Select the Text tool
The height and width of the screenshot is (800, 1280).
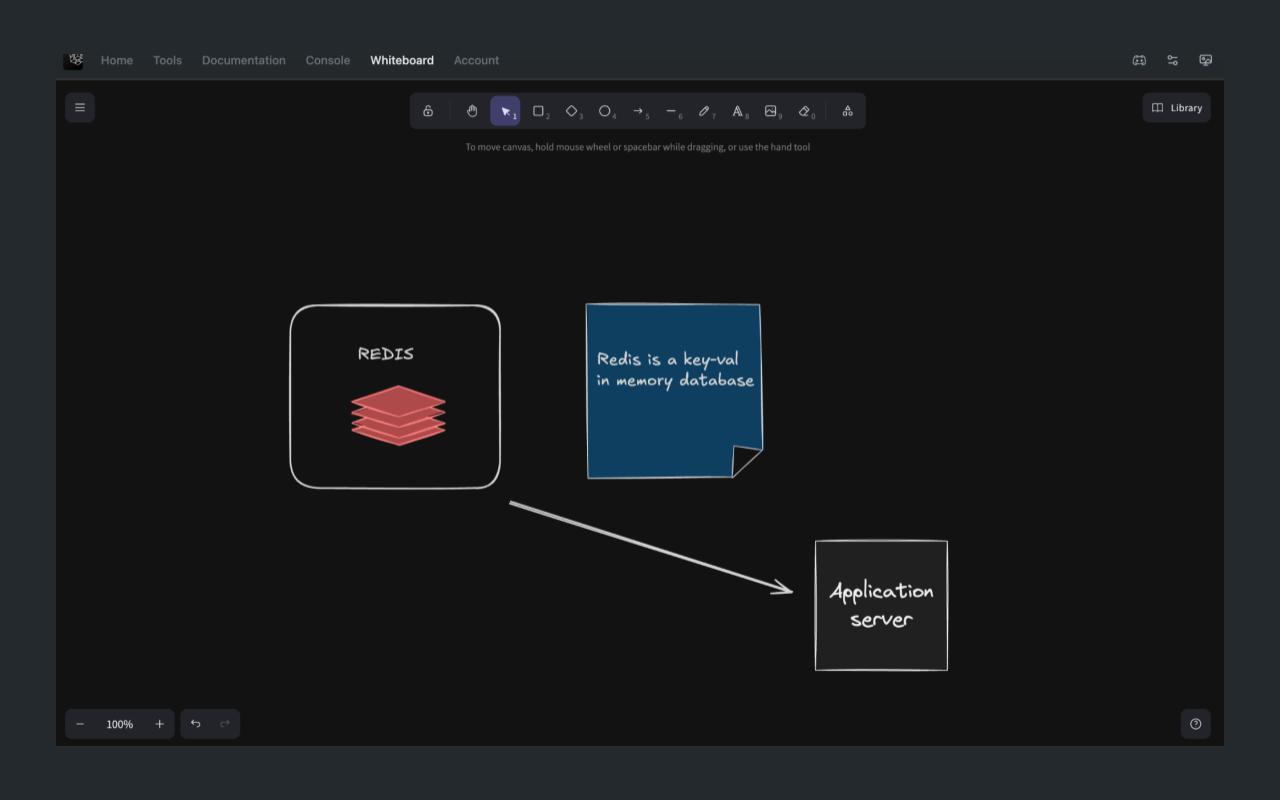(738, 111)
